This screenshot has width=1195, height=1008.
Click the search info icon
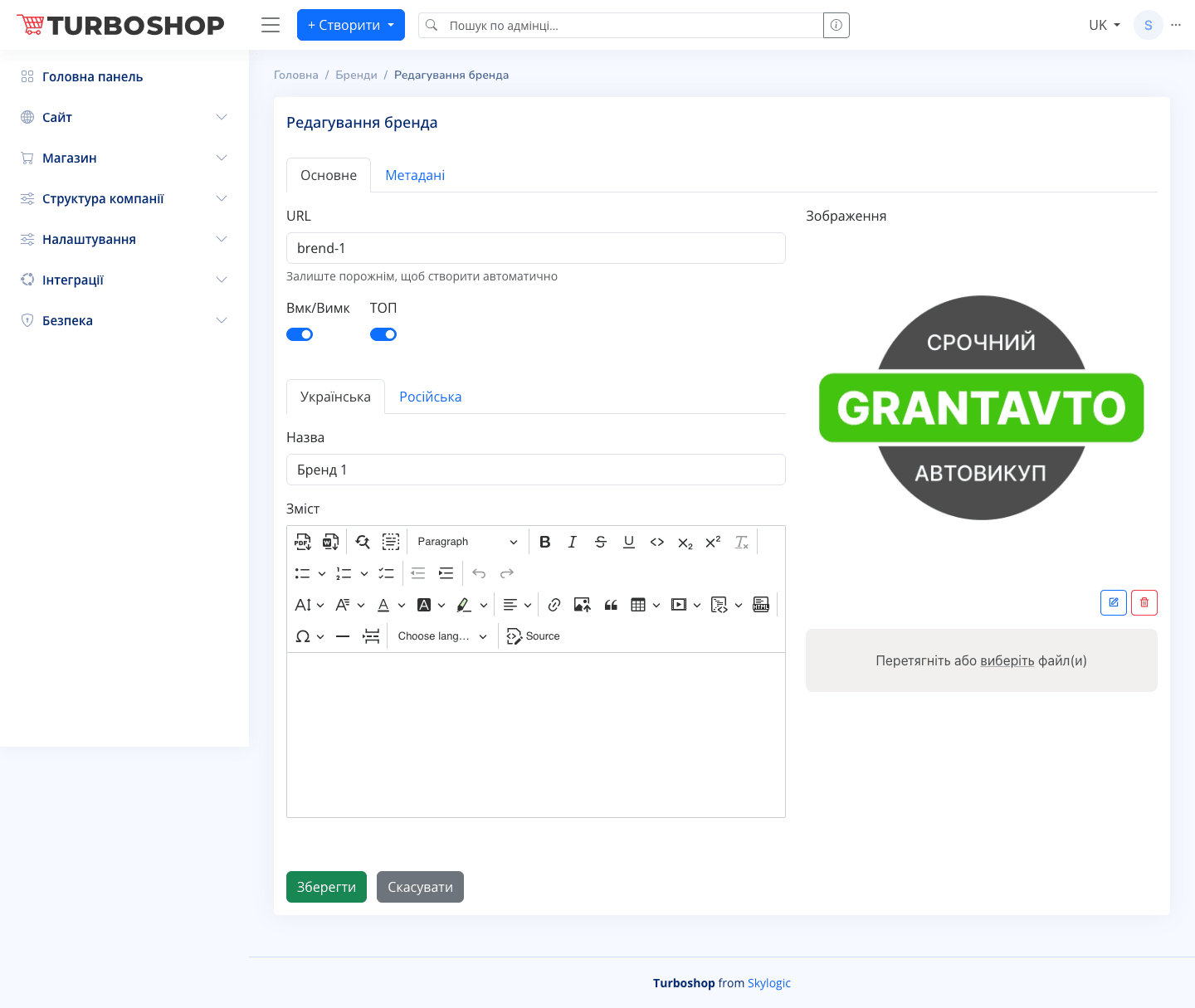836,25
